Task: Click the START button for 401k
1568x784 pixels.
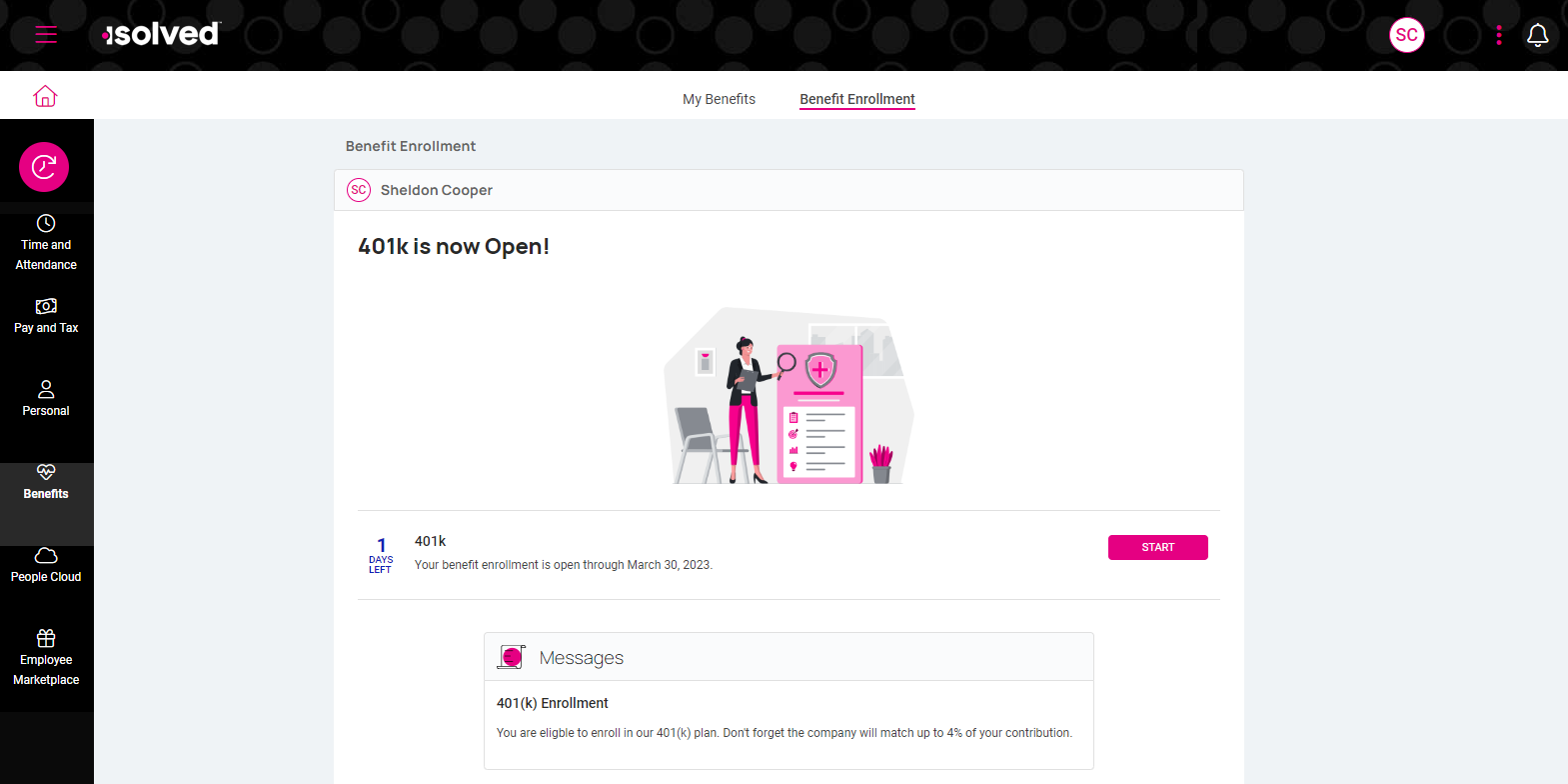Action: (1157, 547)
